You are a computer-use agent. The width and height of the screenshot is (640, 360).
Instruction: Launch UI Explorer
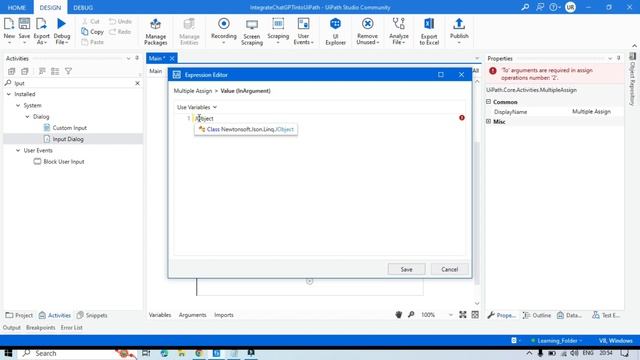(x=336, y=31)
